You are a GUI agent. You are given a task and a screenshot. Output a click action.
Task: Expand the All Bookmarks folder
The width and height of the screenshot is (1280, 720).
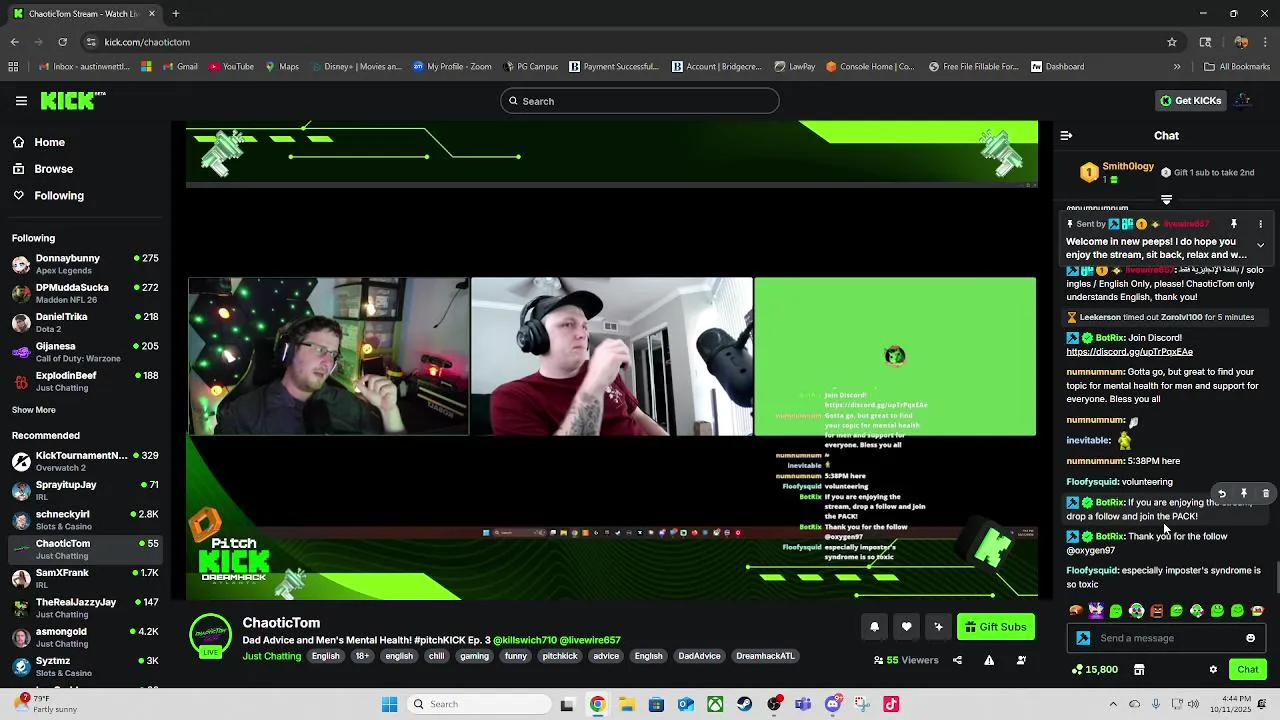[x=1237, y=67]
